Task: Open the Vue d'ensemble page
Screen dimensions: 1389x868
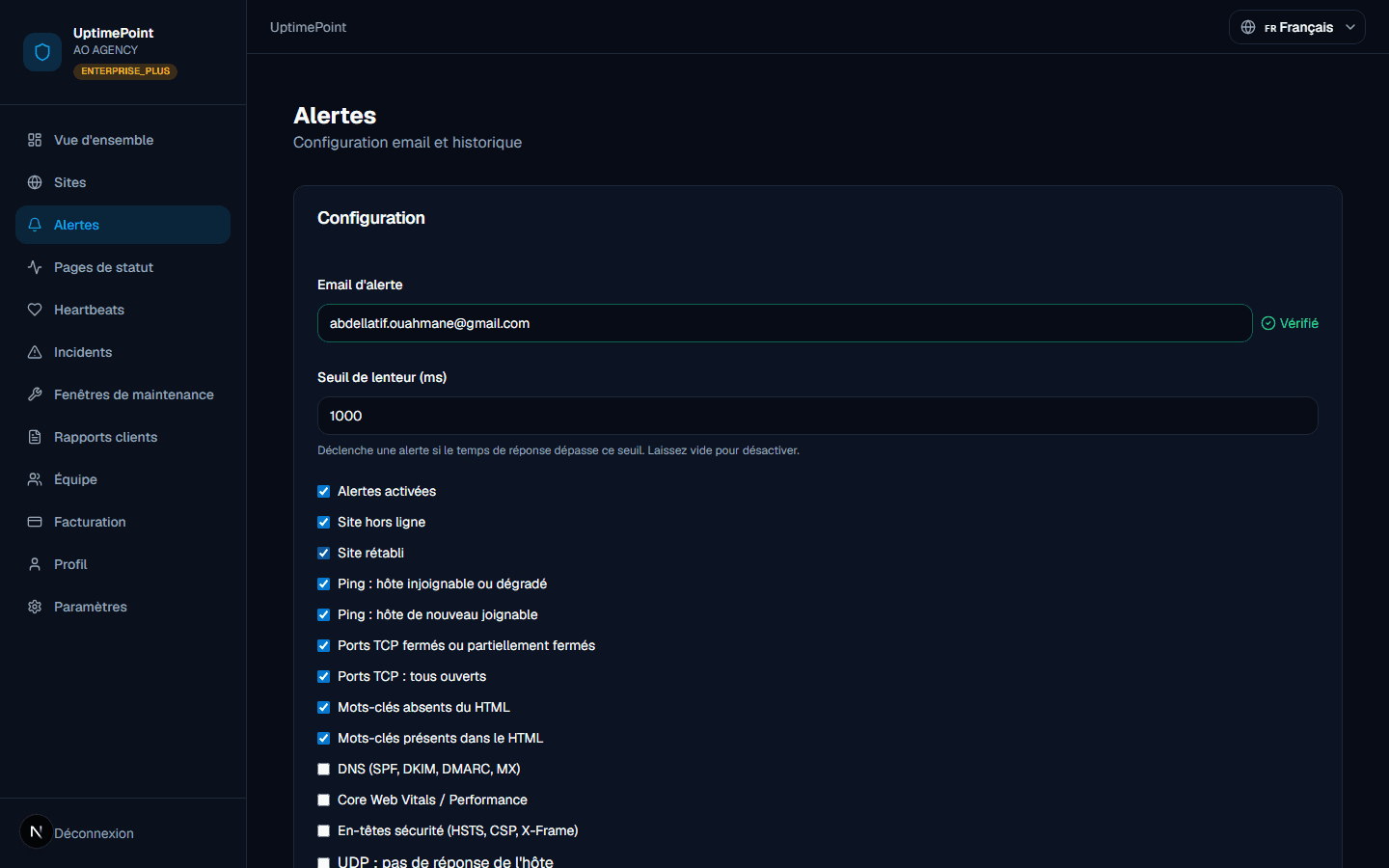Action: coord(123,140)
